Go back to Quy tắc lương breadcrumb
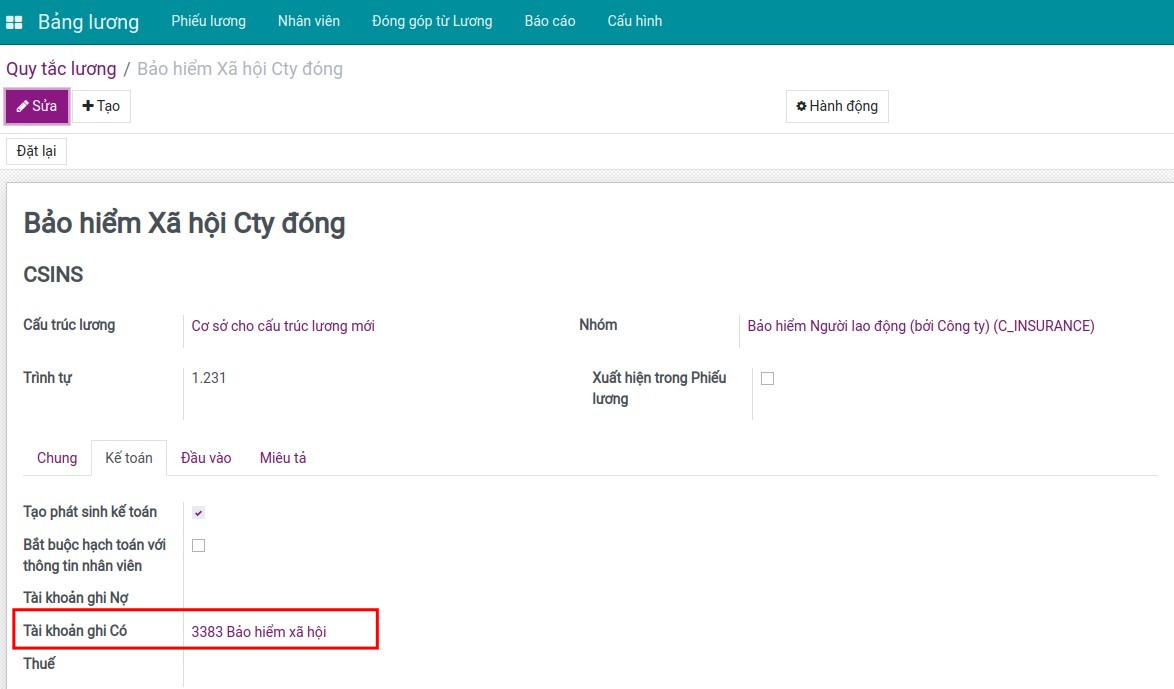The image size is (1174, 689). pos(61,69)
